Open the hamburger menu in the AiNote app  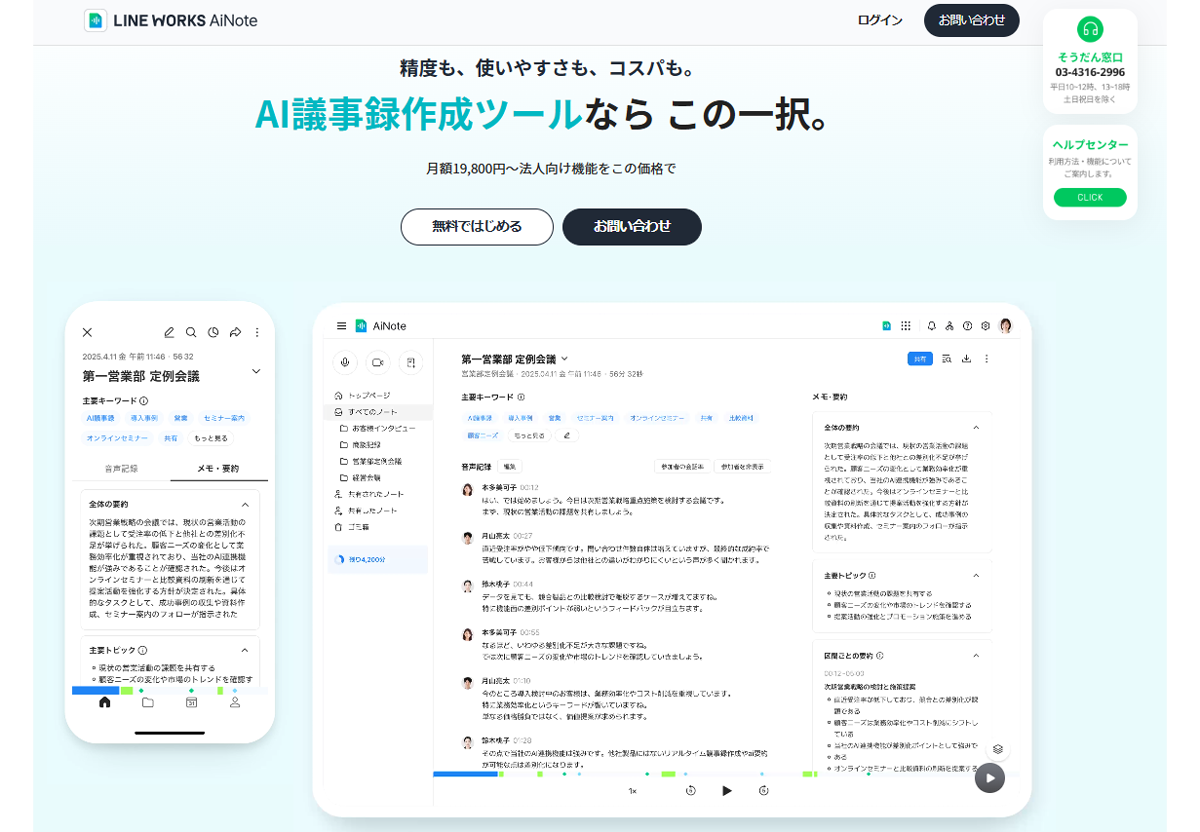341,325
